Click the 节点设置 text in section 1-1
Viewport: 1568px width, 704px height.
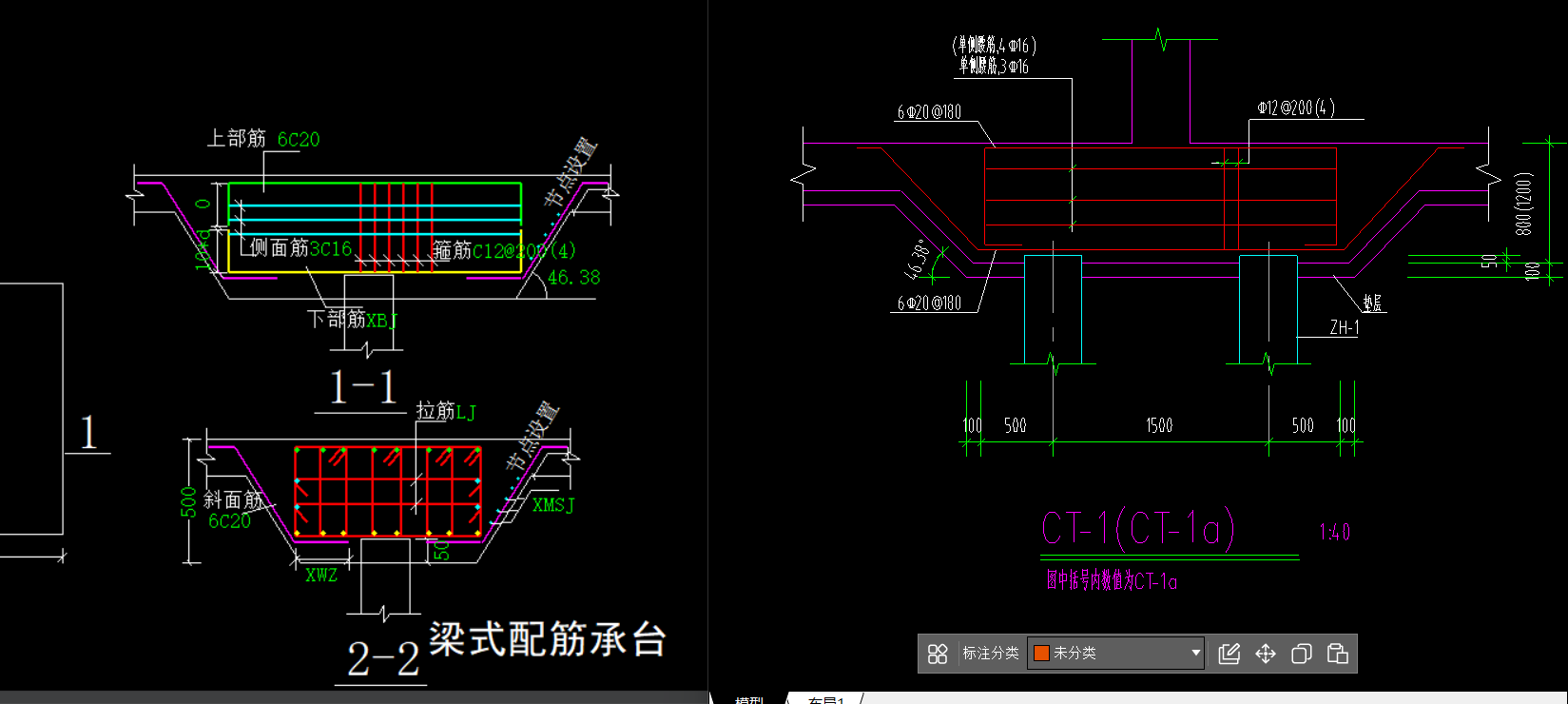(x=570, y=172)
